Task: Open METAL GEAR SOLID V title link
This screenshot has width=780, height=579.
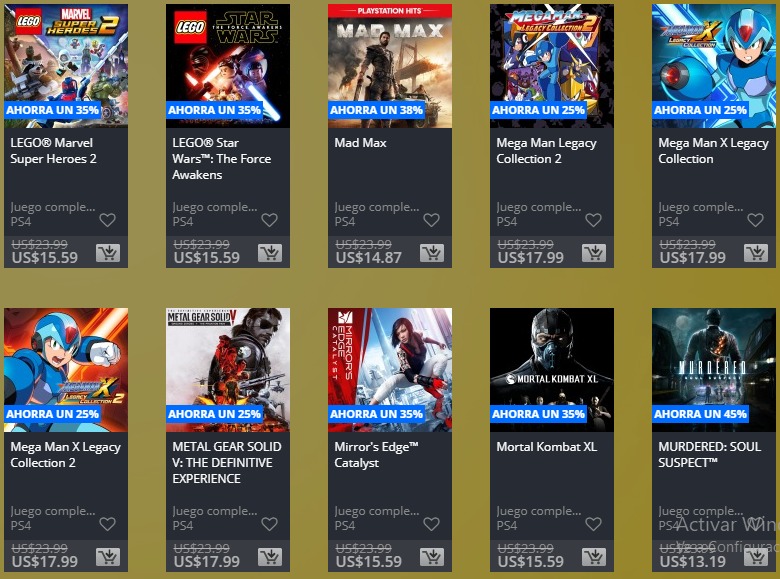Action: point(227,463)
